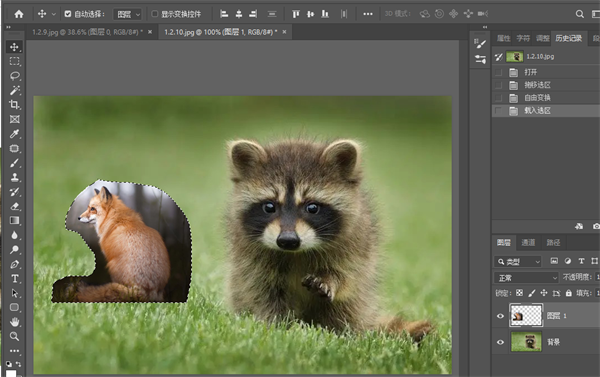
Task: Create new document from current state icon
Action: coord(579,226)
